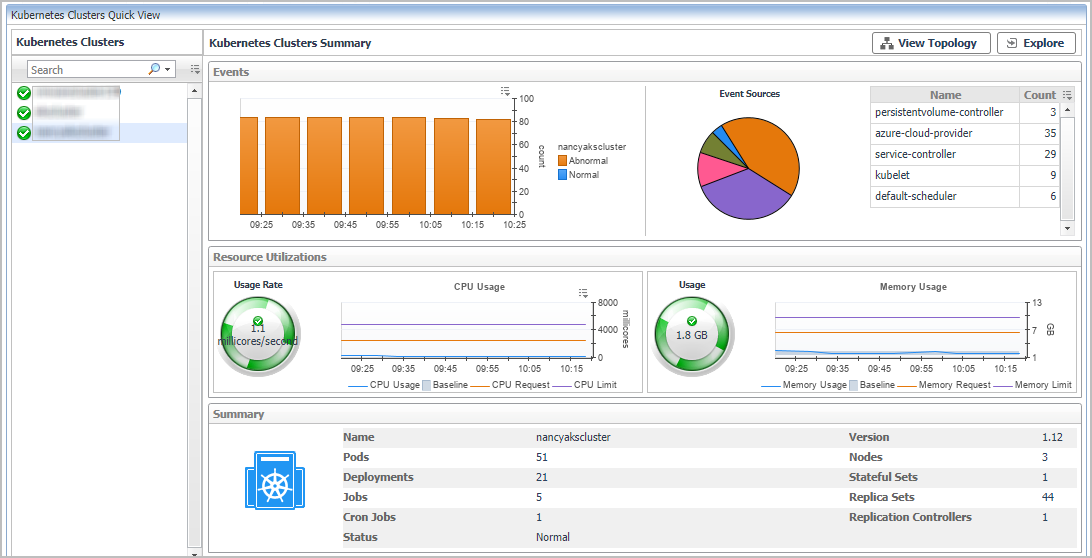Screen dimensions: 1092x558
Task: Click the Explore button
Action: (1036, 43)
